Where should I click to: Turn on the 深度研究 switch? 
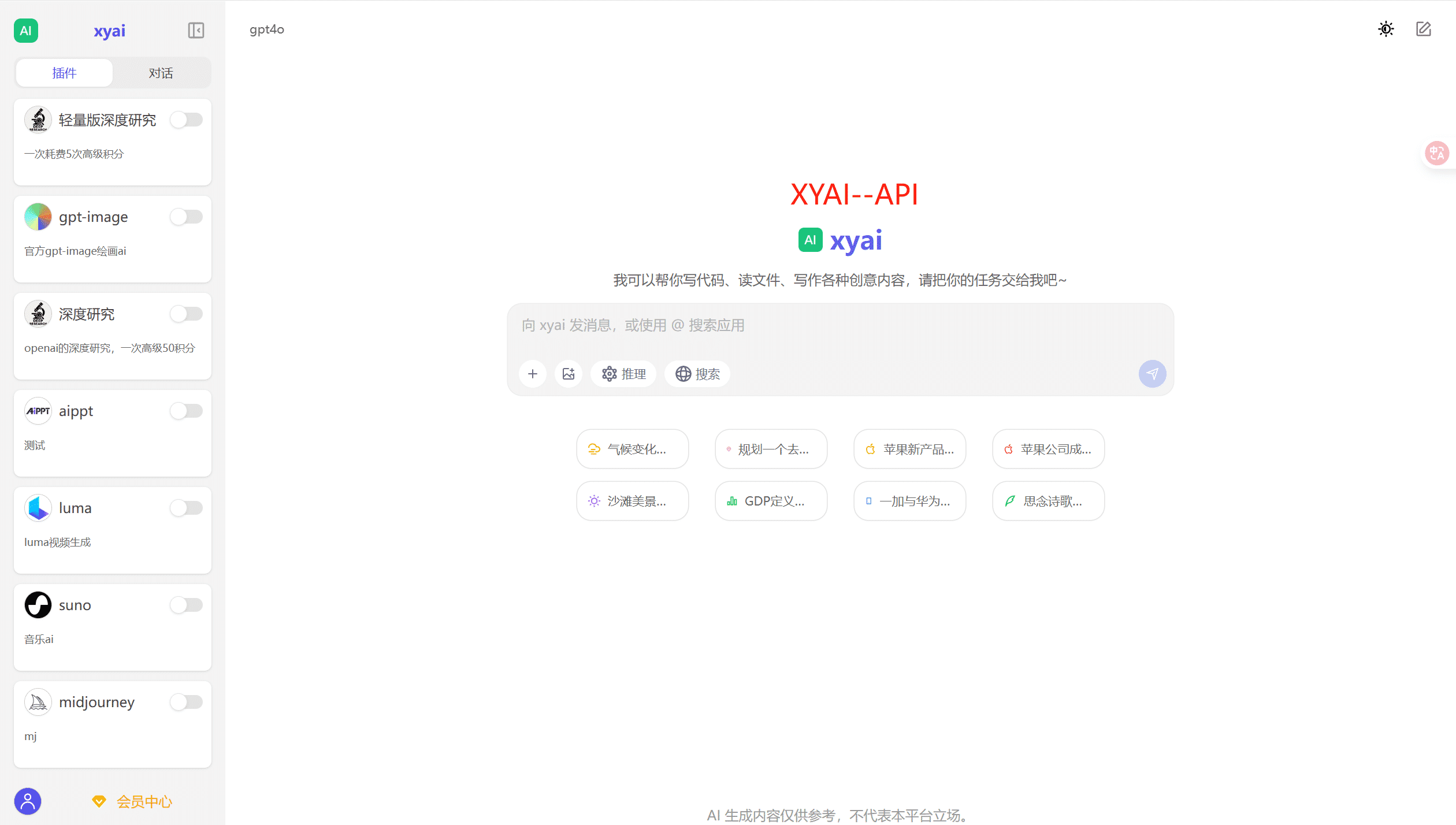coord(186,314)
